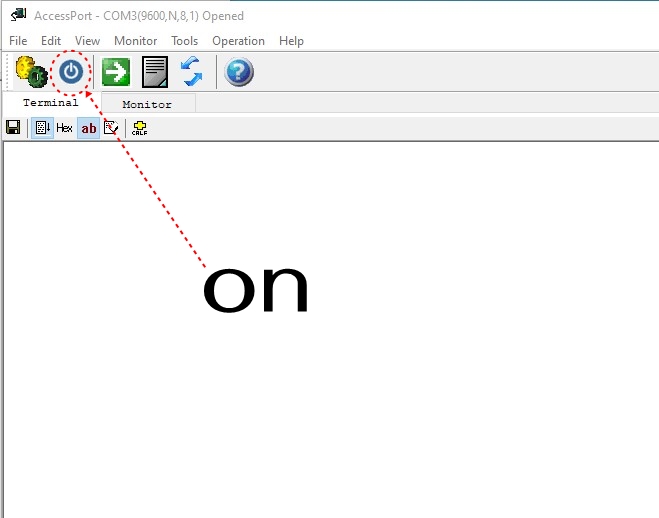Toggle the port open/close power button
Viewport: 659px width, 518px height.
point(71,72)
